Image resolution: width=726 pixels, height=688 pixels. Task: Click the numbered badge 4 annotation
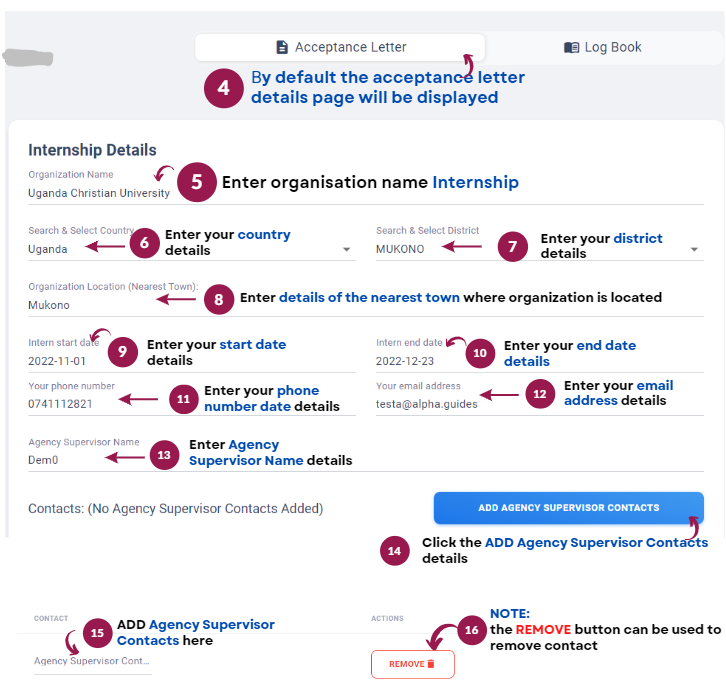point(224,88)
